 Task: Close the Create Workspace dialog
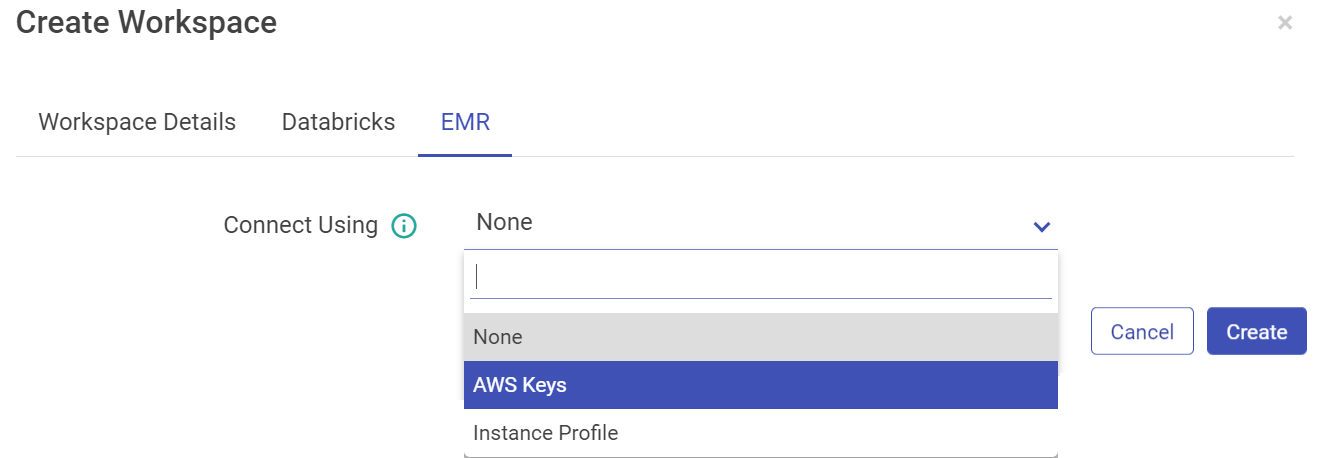click(1285, 22)
